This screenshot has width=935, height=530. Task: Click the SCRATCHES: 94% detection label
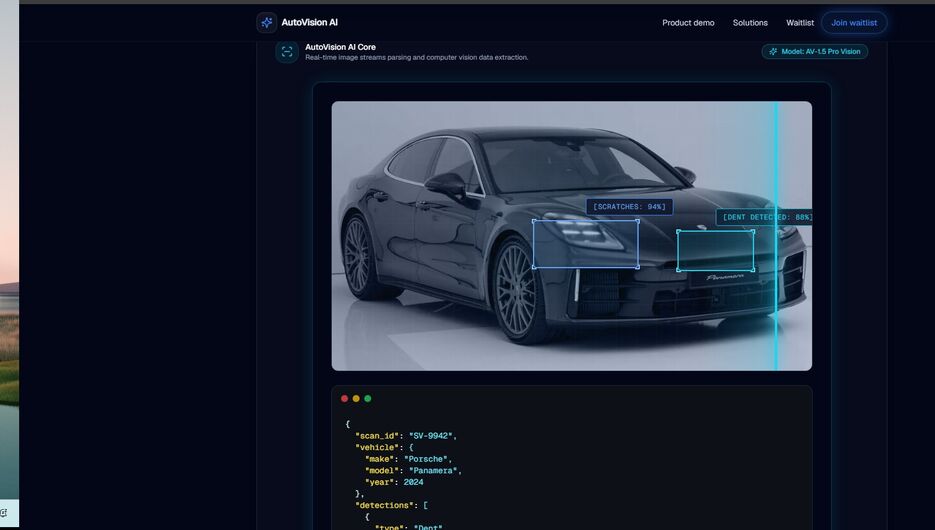click(630, 207)
